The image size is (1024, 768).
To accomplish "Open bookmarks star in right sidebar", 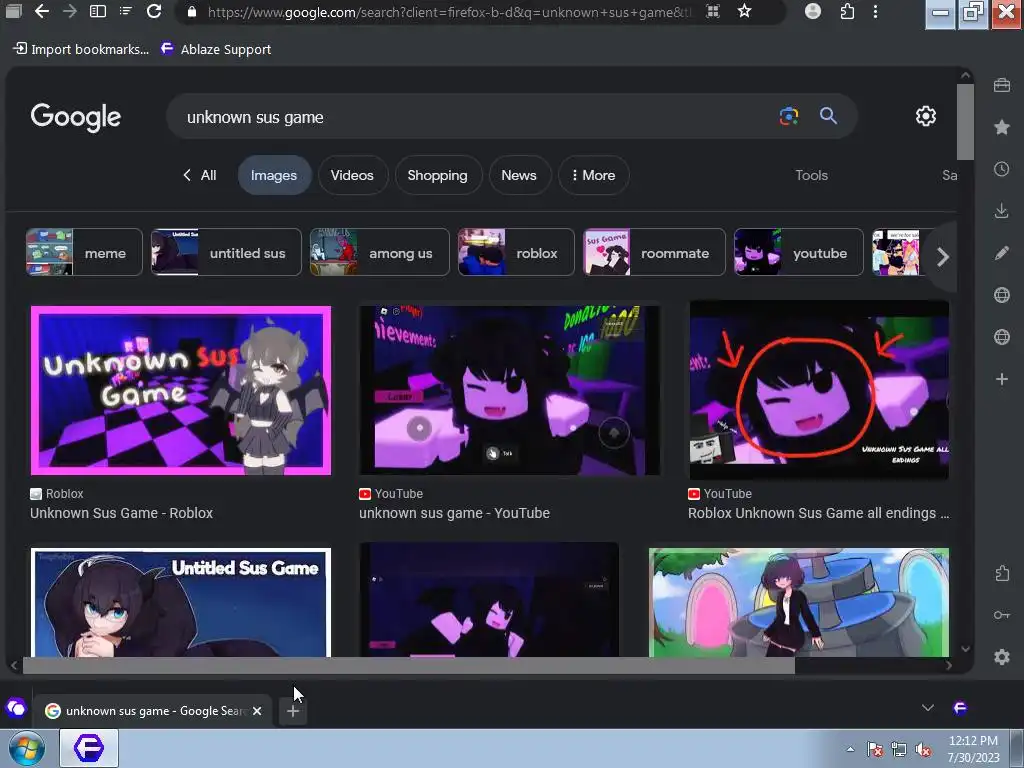I will tap(1002, 127).
